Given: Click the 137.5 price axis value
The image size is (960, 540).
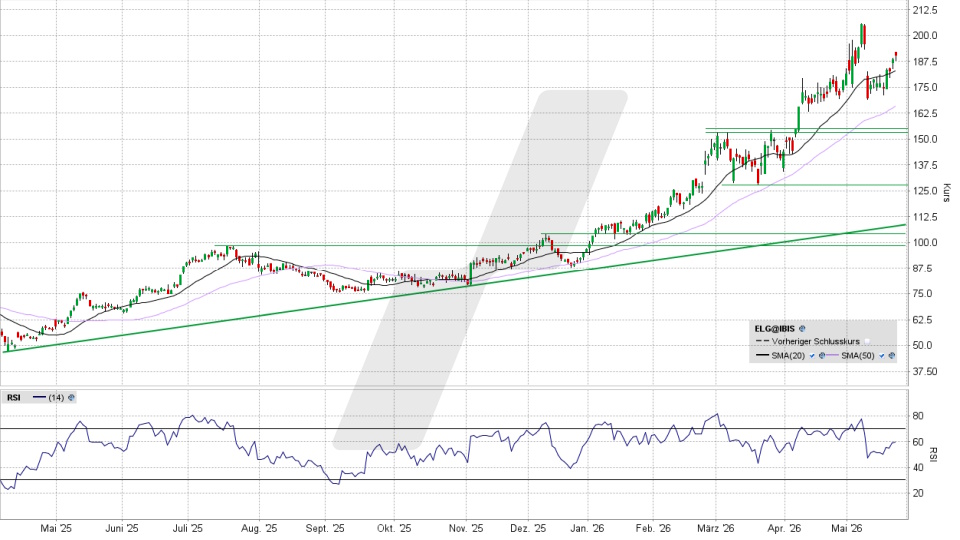Looking at the screenshot, I should 924,165.
